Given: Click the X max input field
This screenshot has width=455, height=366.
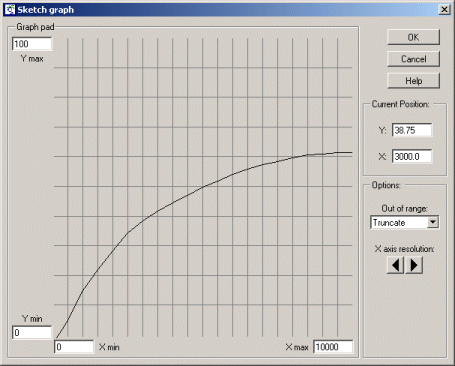Looking at the screenshot, I should tap(333, 347).
